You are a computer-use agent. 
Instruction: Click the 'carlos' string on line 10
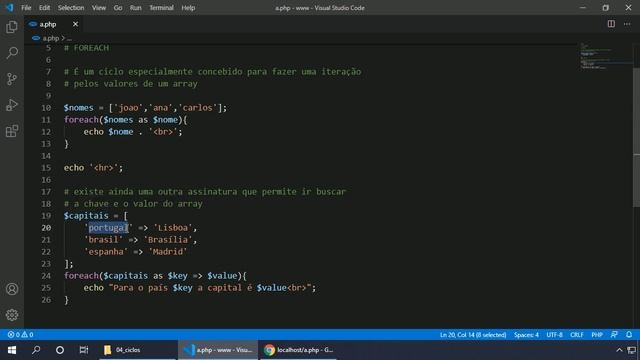(x=198, y=108)
